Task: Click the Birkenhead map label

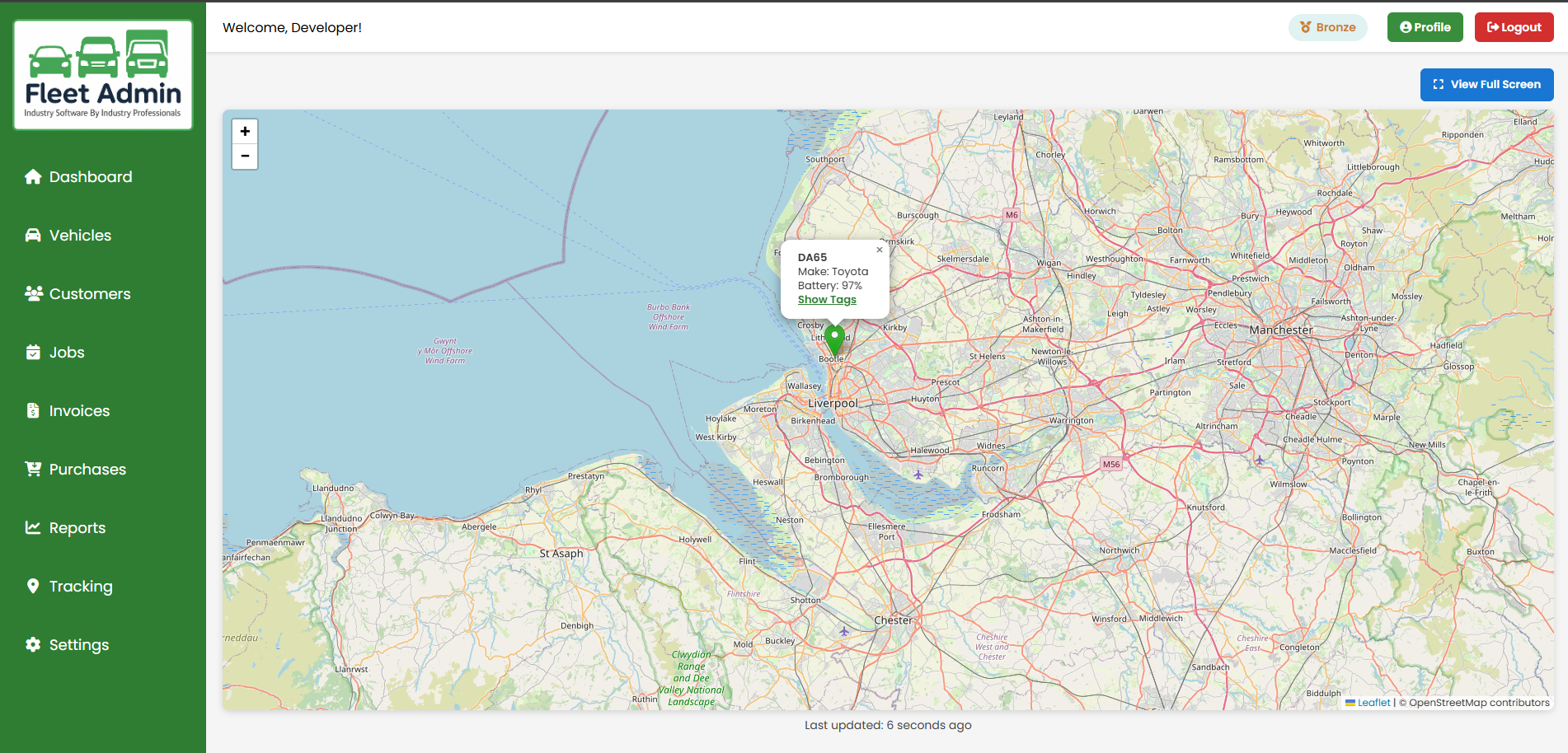Action: pyautogui.click(x=813, y=420)
